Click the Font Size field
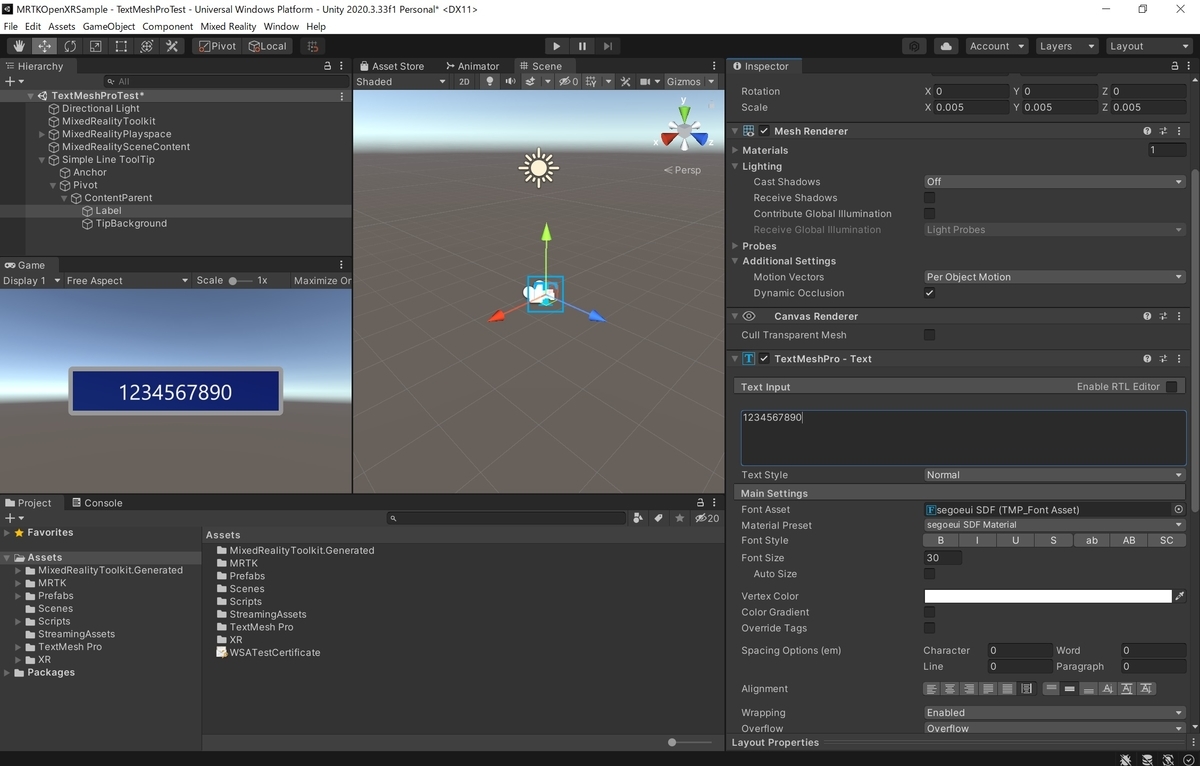The height and width of the screenshot is (766, 1200). [x=943, y=558]
